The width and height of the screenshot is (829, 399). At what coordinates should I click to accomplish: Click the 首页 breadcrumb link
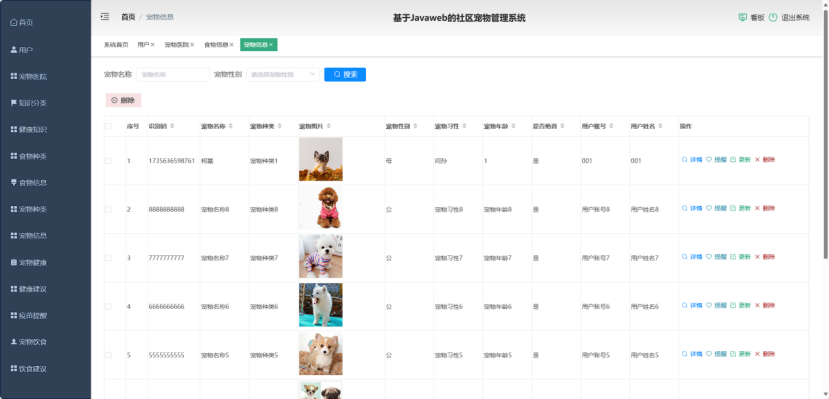(128, 17)
